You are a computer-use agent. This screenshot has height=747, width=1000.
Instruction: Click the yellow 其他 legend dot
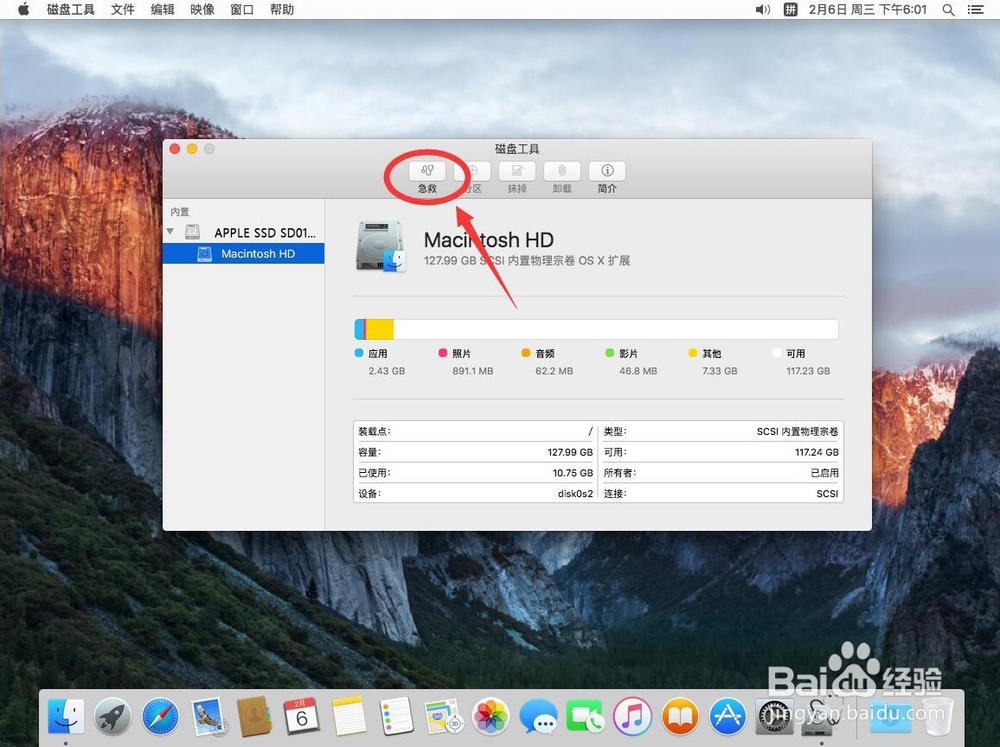coord(693,353)
